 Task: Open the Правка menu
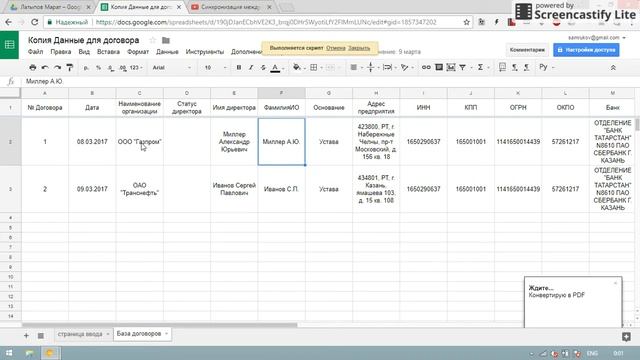(x=61, y=52)
